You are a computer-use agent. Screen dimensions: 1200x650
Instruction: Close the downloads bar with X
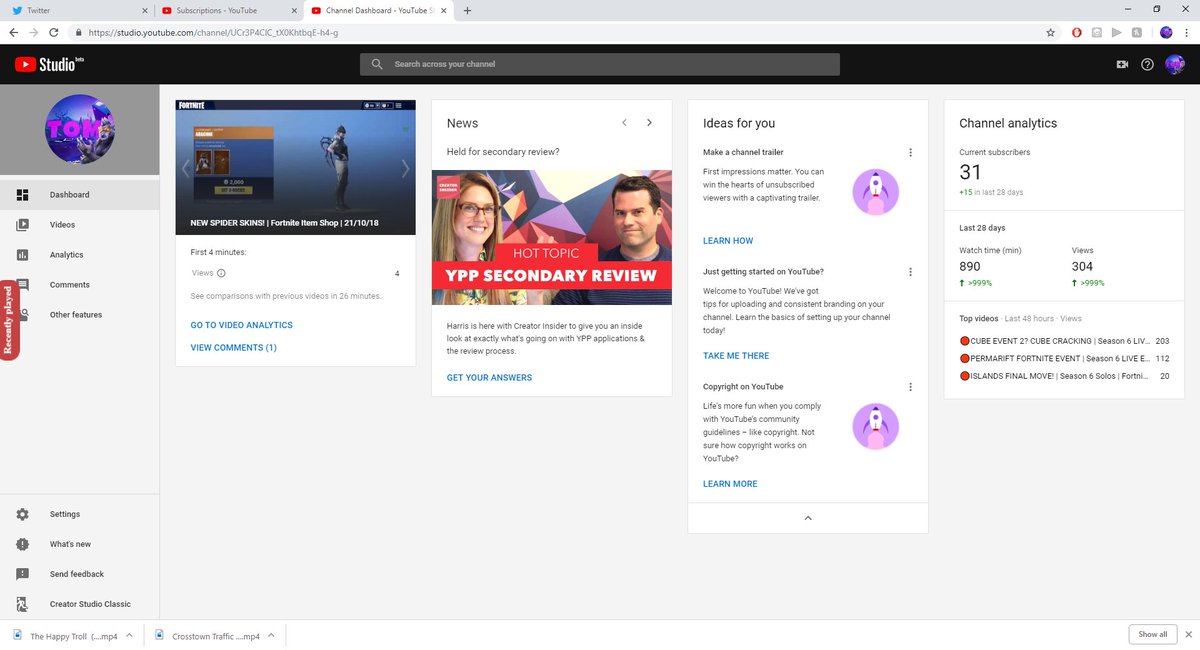pos(1187,634)
